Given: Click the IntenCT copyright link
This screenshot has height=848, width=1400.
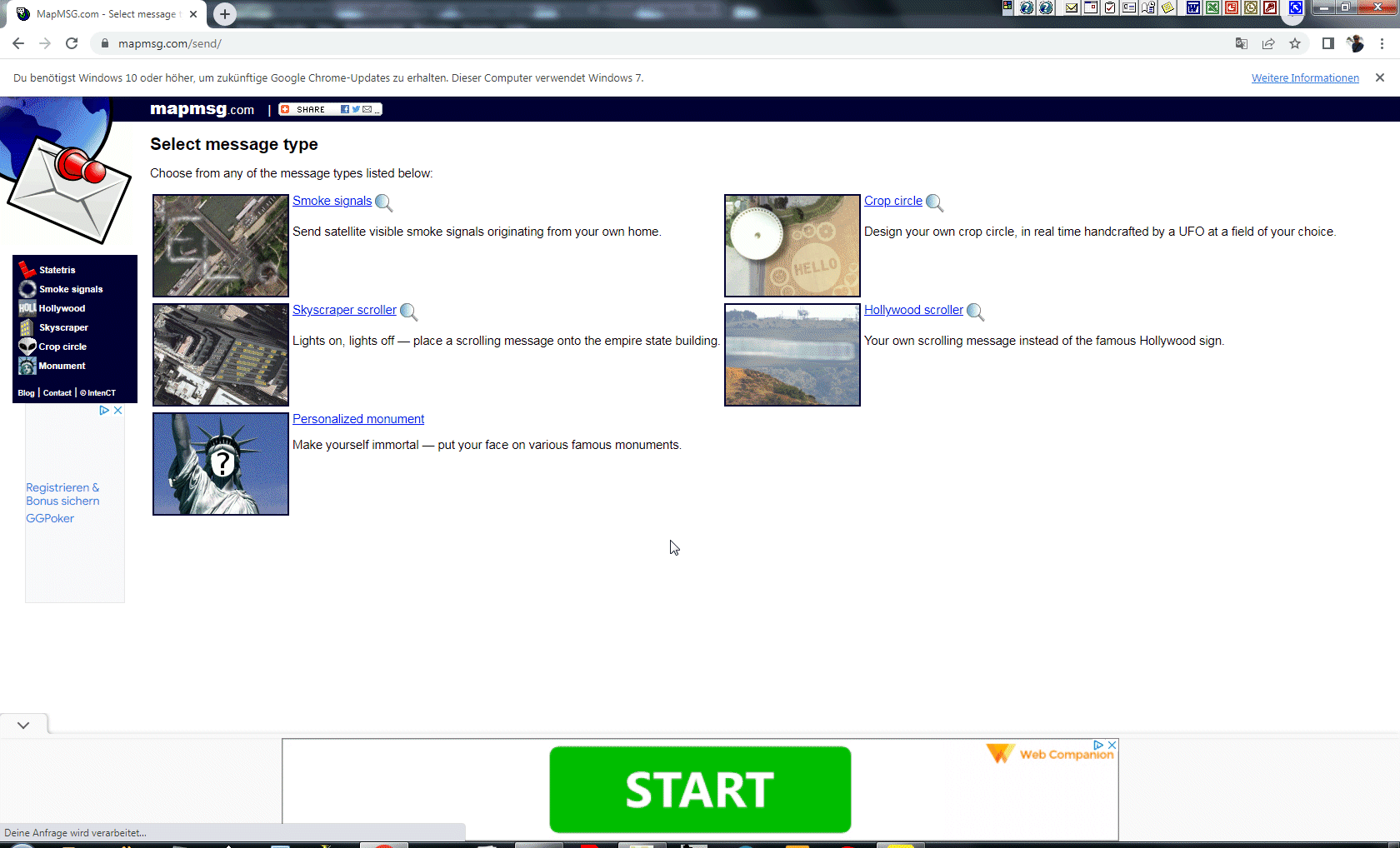Looking at the screenshot, I should (x=98, y=393).
